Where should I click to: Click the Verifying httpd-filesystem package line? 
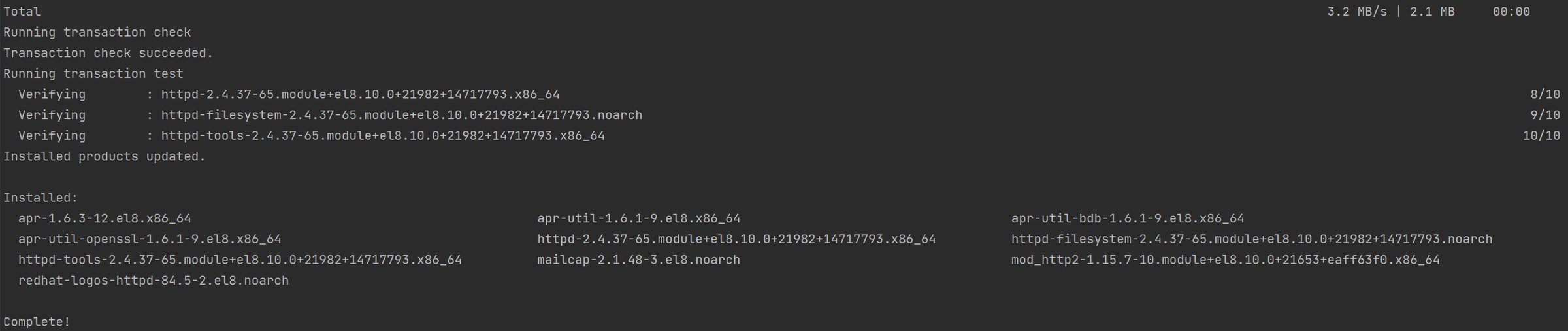point(401,115)
